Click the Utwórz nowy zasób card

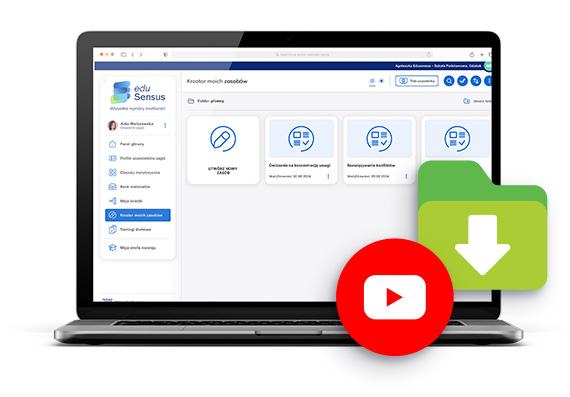coord(223,150)
